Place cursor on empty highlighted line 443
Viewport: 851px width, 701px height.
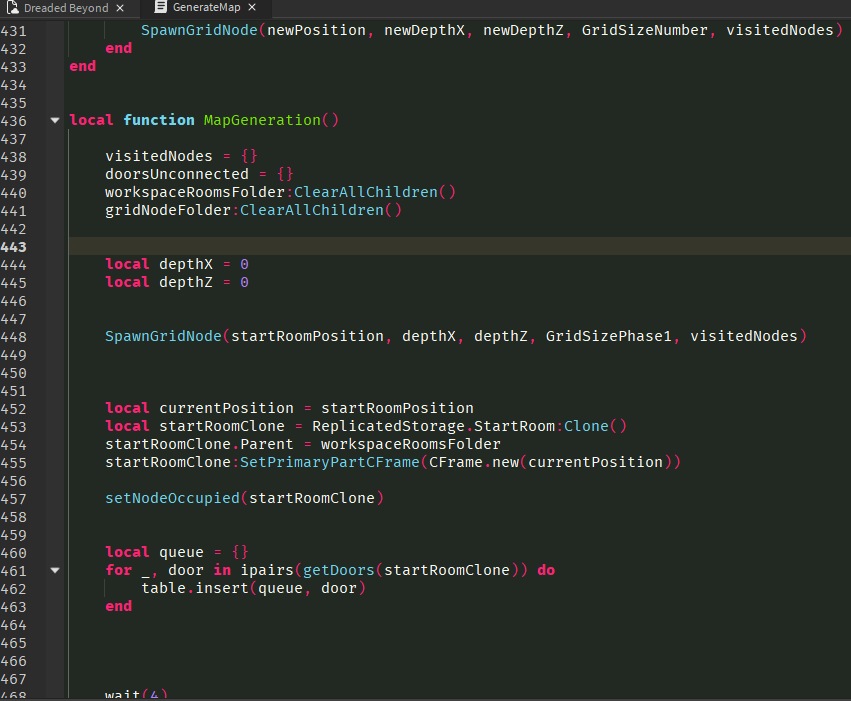pyautogui.click(x=400, y=246)
